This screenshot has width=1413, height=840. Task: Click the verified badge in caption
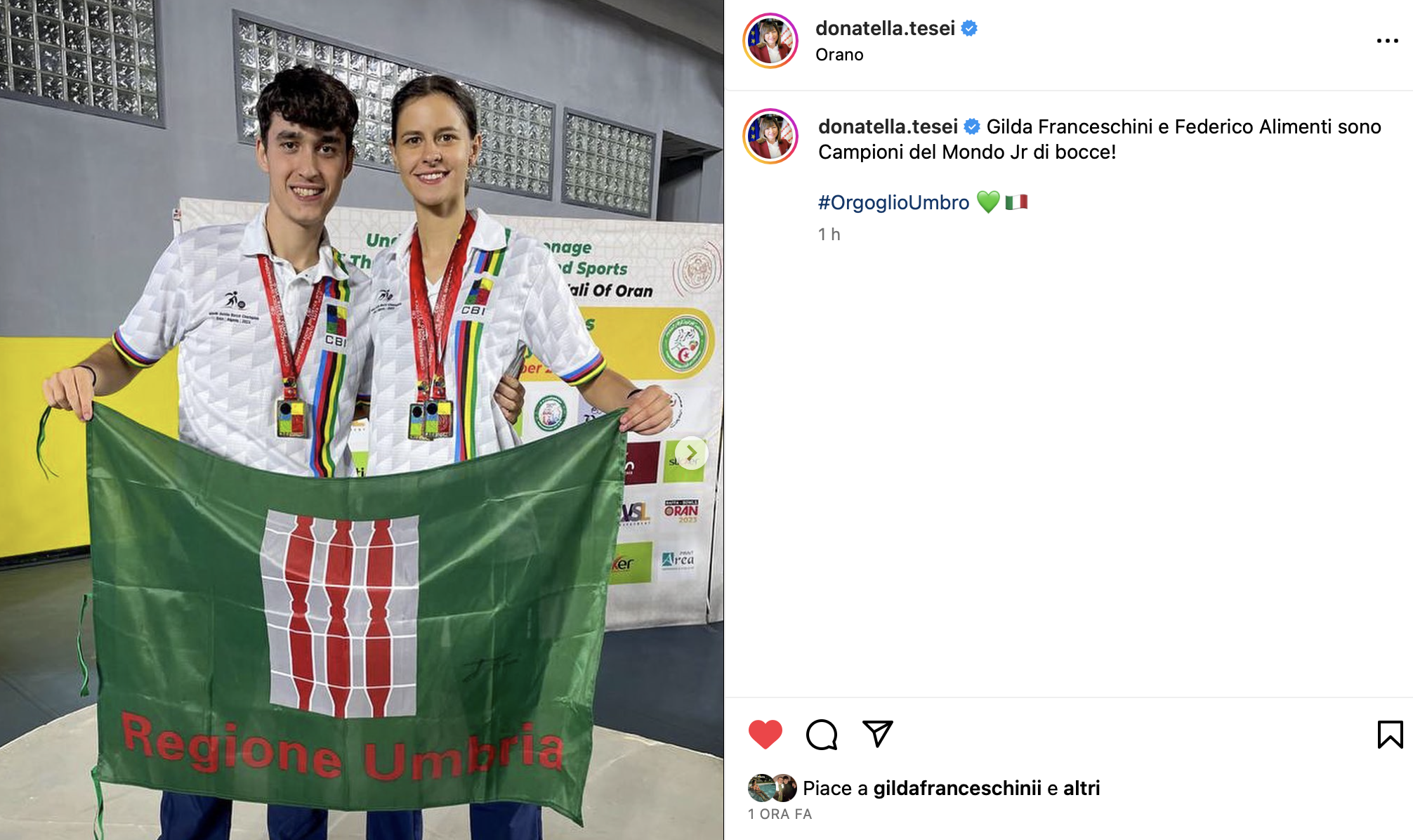[972, 126]
